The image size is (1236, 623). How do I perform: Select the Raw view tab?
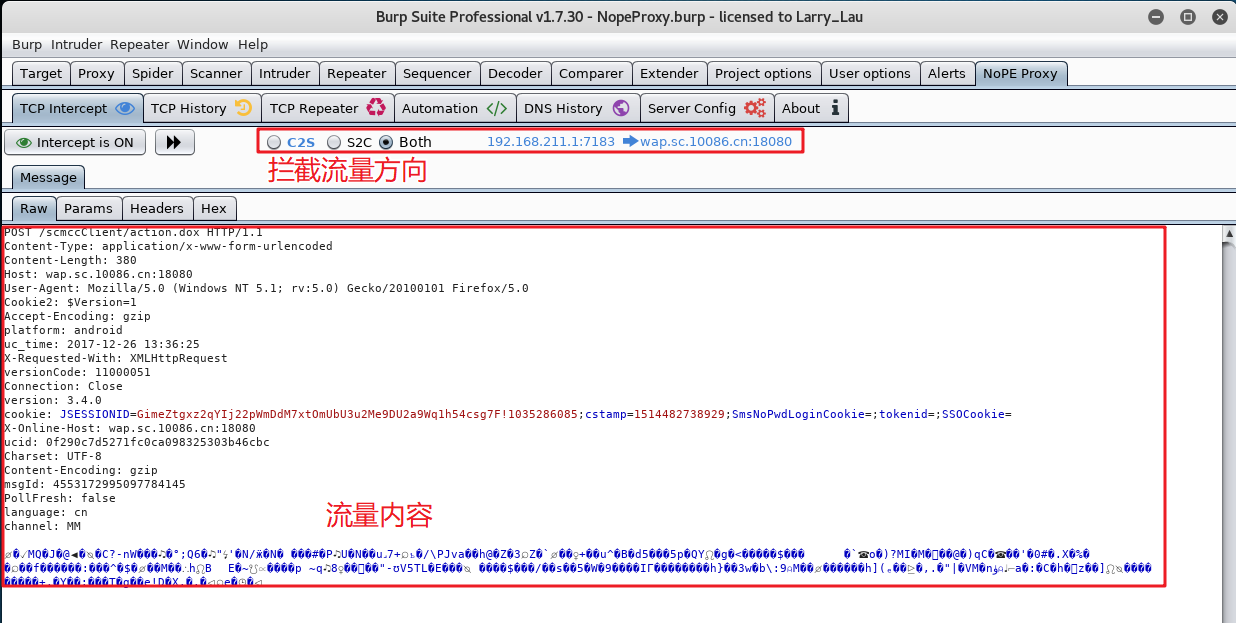[x=34, y=208]
